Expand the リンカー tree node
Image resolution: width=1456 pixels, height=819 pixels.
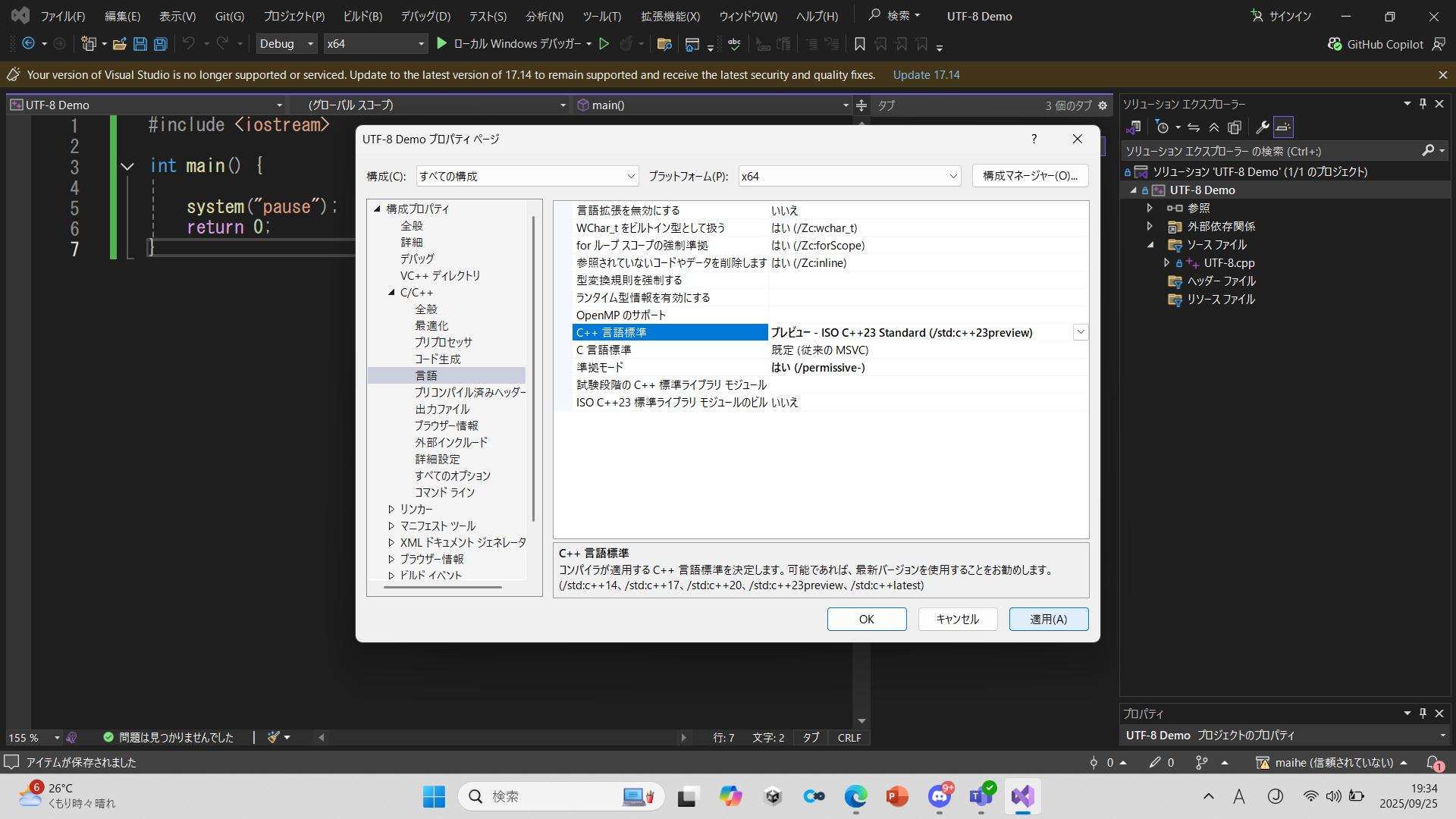(391, 509)
